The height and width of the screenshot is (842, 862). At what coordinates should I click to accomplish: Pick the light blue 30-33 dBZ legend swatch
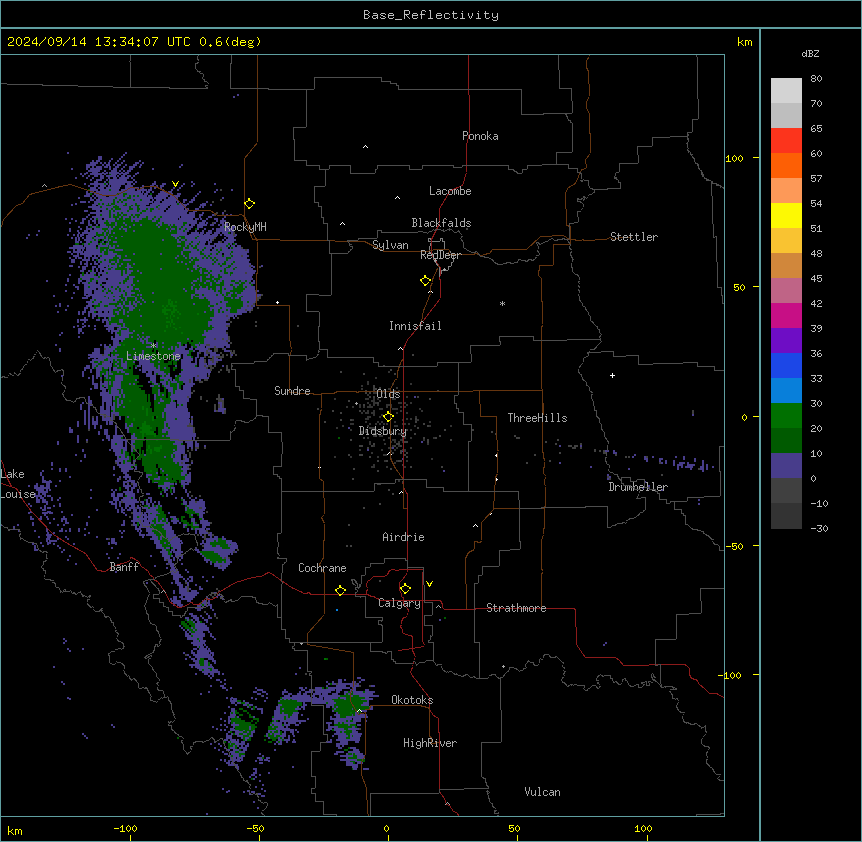[786, 391]
